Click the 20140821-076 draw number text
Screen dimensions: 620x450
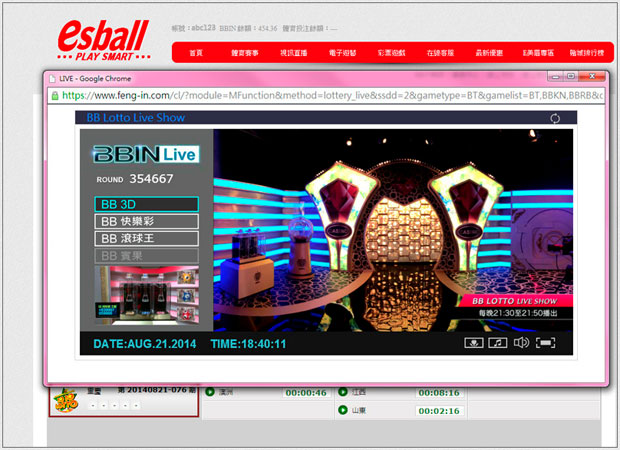point(157,389)
